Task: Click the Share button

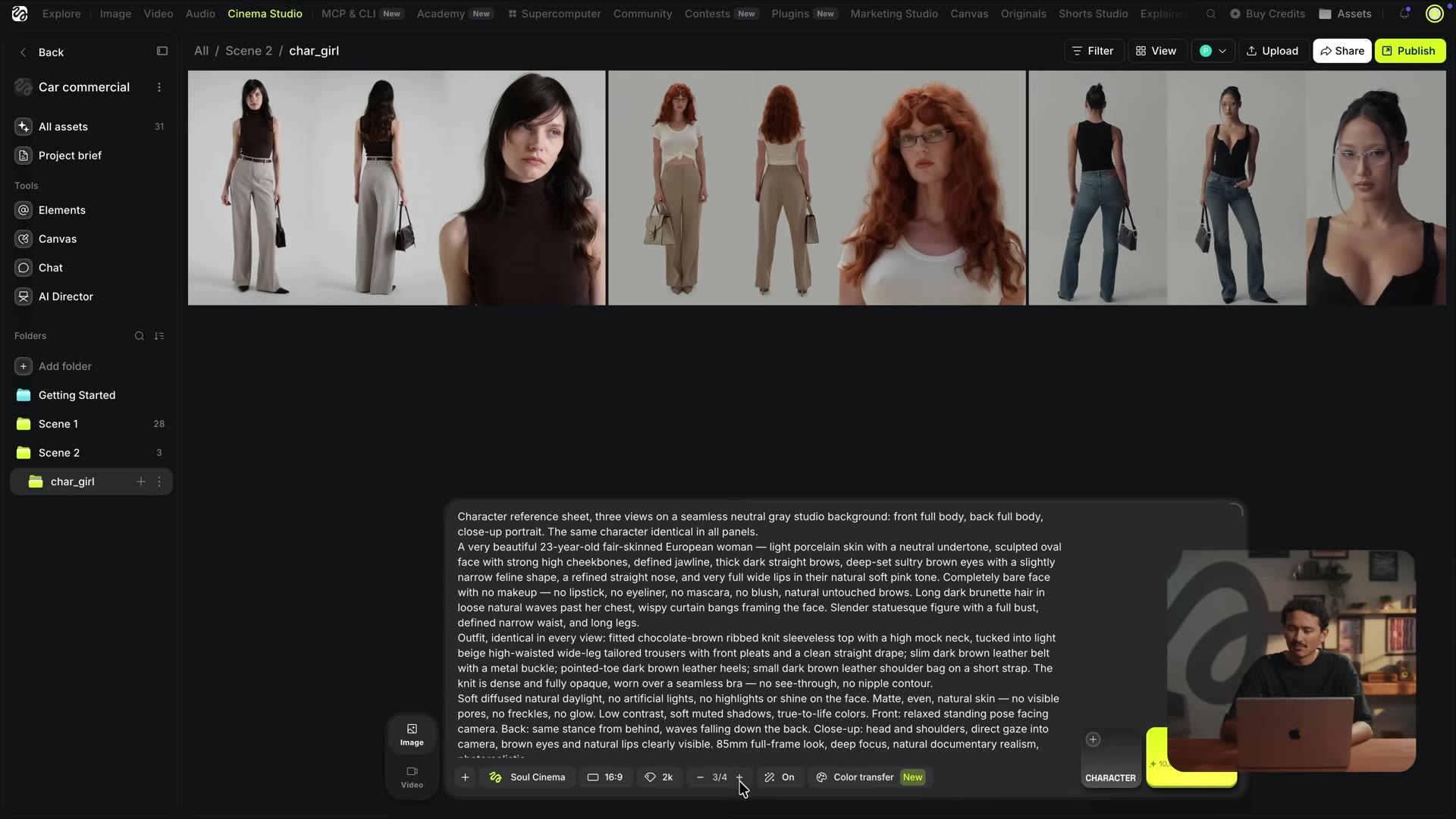Action: 1341,51
